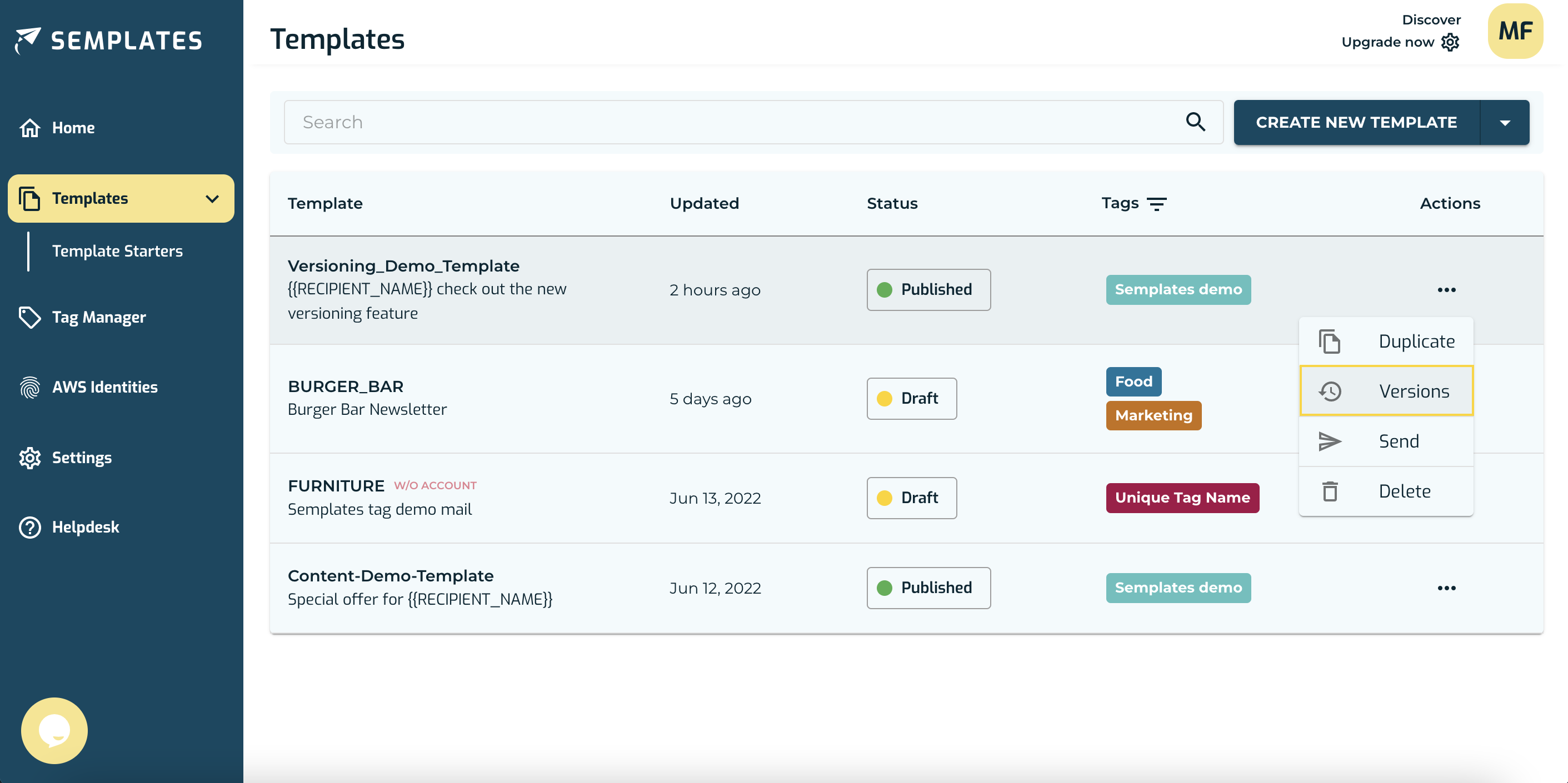The image size is (1568, 783).
Task: Open the Helpdesk question mark icon
Action: 29,527
